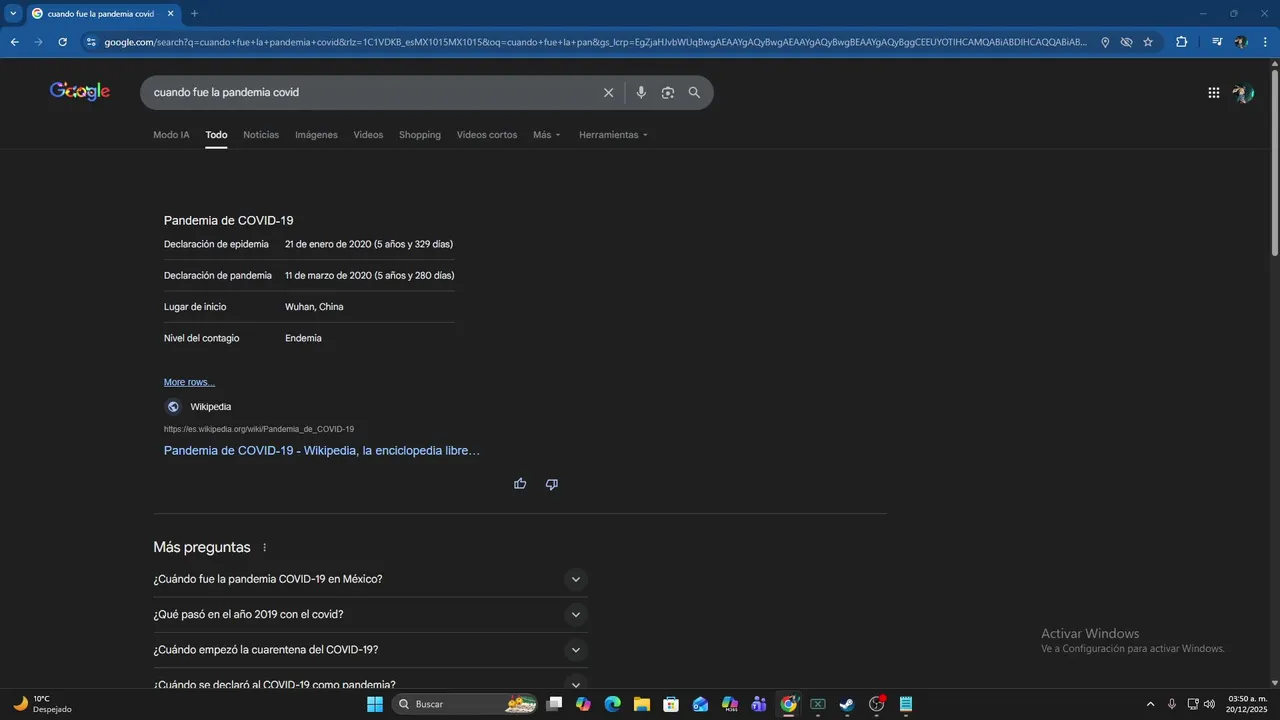Viewport: 1280px width, 720px height.
Task: Select the Todo tab
Action: [216, 135]
